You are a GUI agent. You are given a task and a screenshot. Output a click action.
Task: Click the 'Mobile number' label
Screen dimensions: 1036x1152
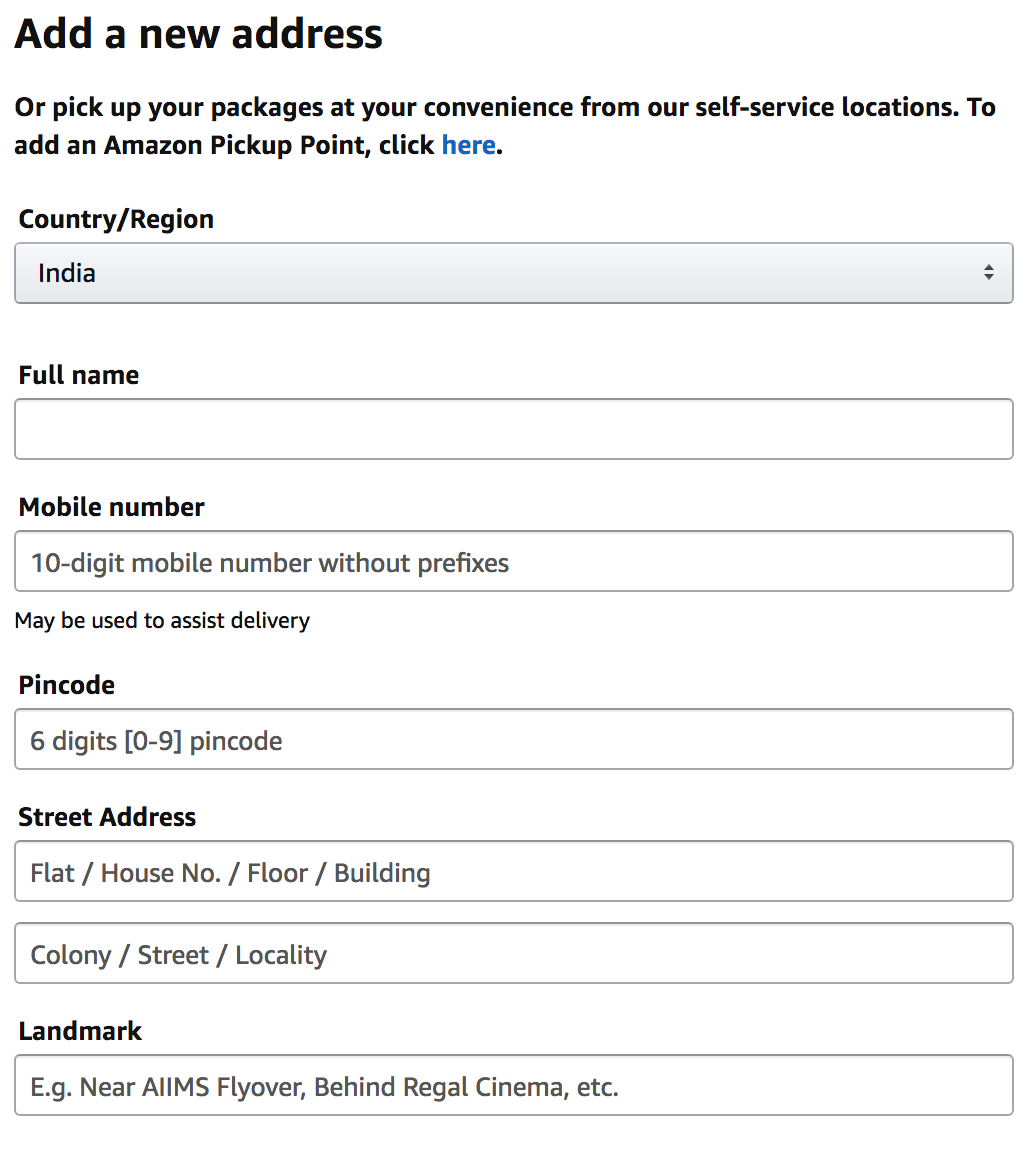coord(112,507)
